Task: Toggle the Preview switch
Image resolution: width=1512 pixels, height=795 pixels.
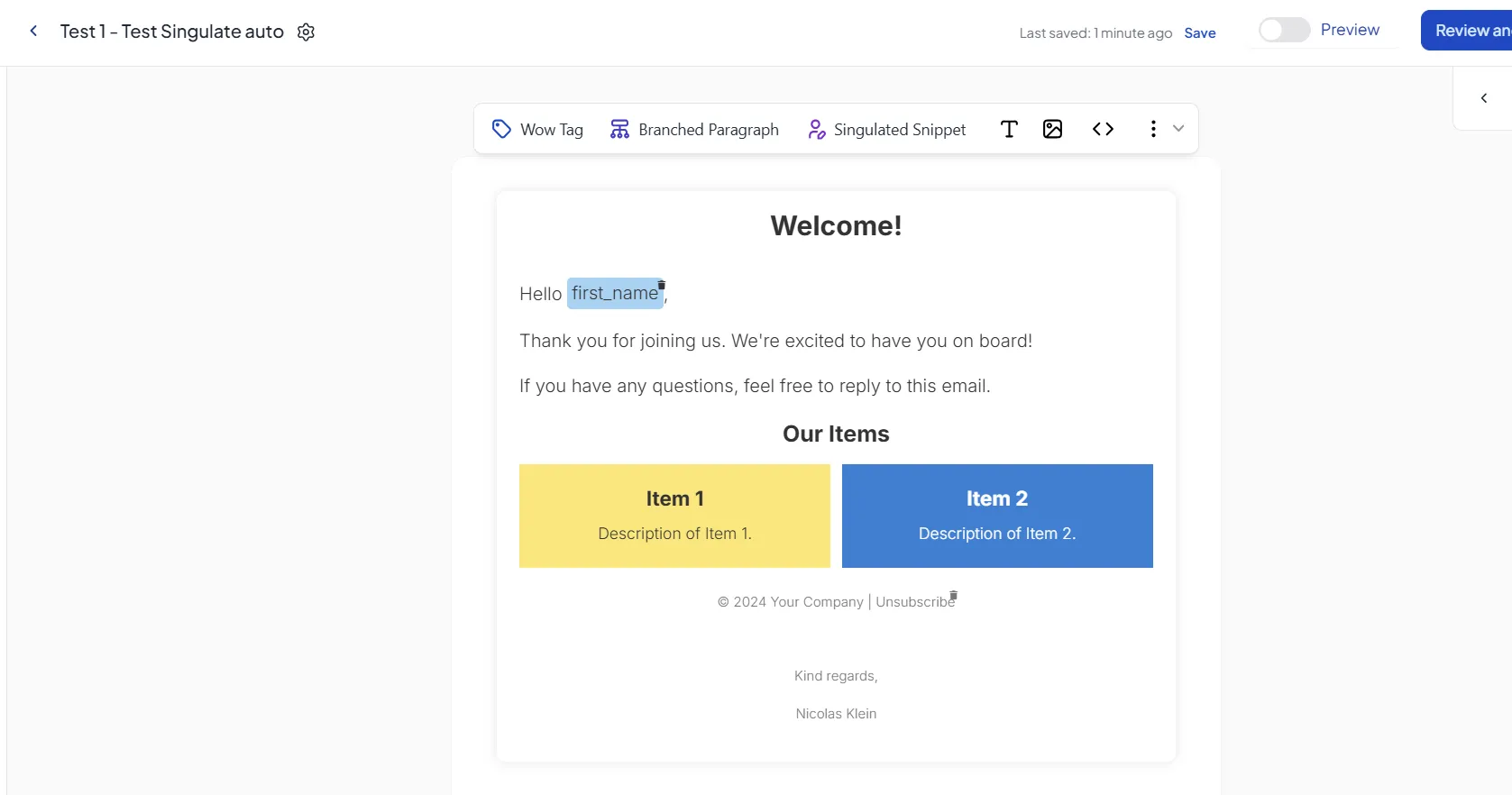Action: click(1284, 30)
